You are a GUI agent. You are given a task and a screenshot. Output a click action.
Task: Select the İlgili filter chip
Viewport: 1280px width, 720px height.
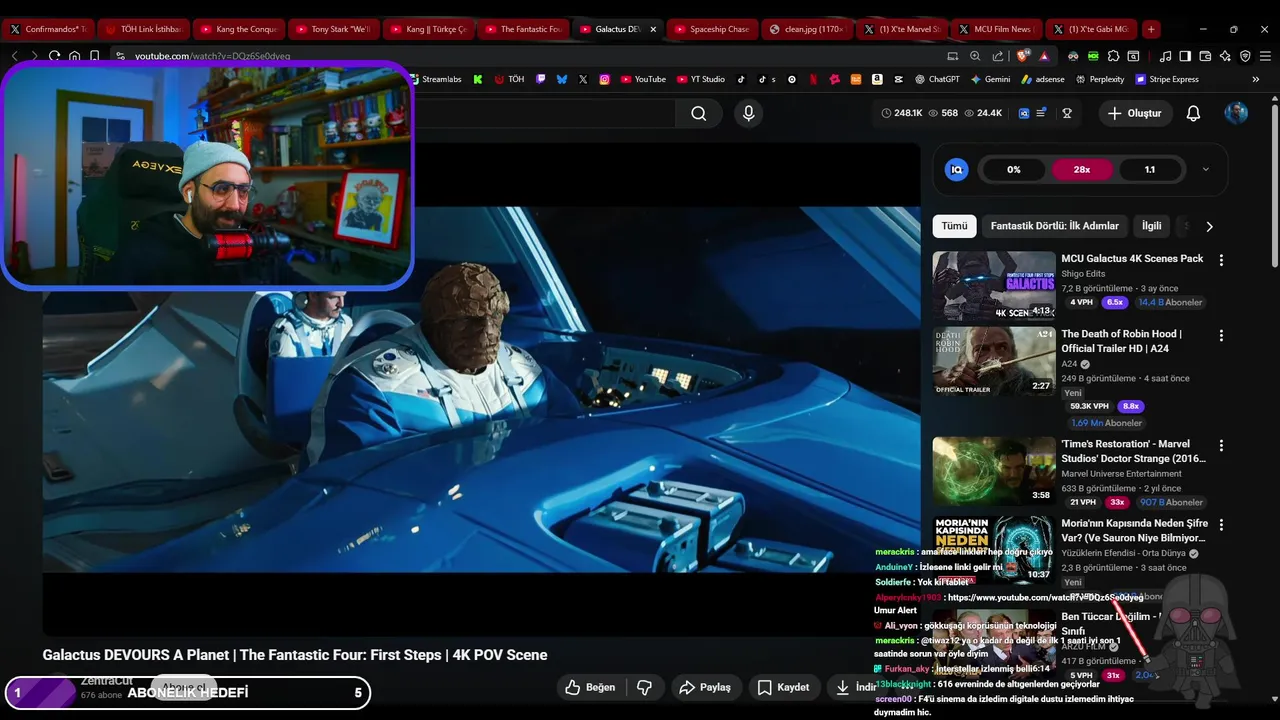click(1152, 226)
